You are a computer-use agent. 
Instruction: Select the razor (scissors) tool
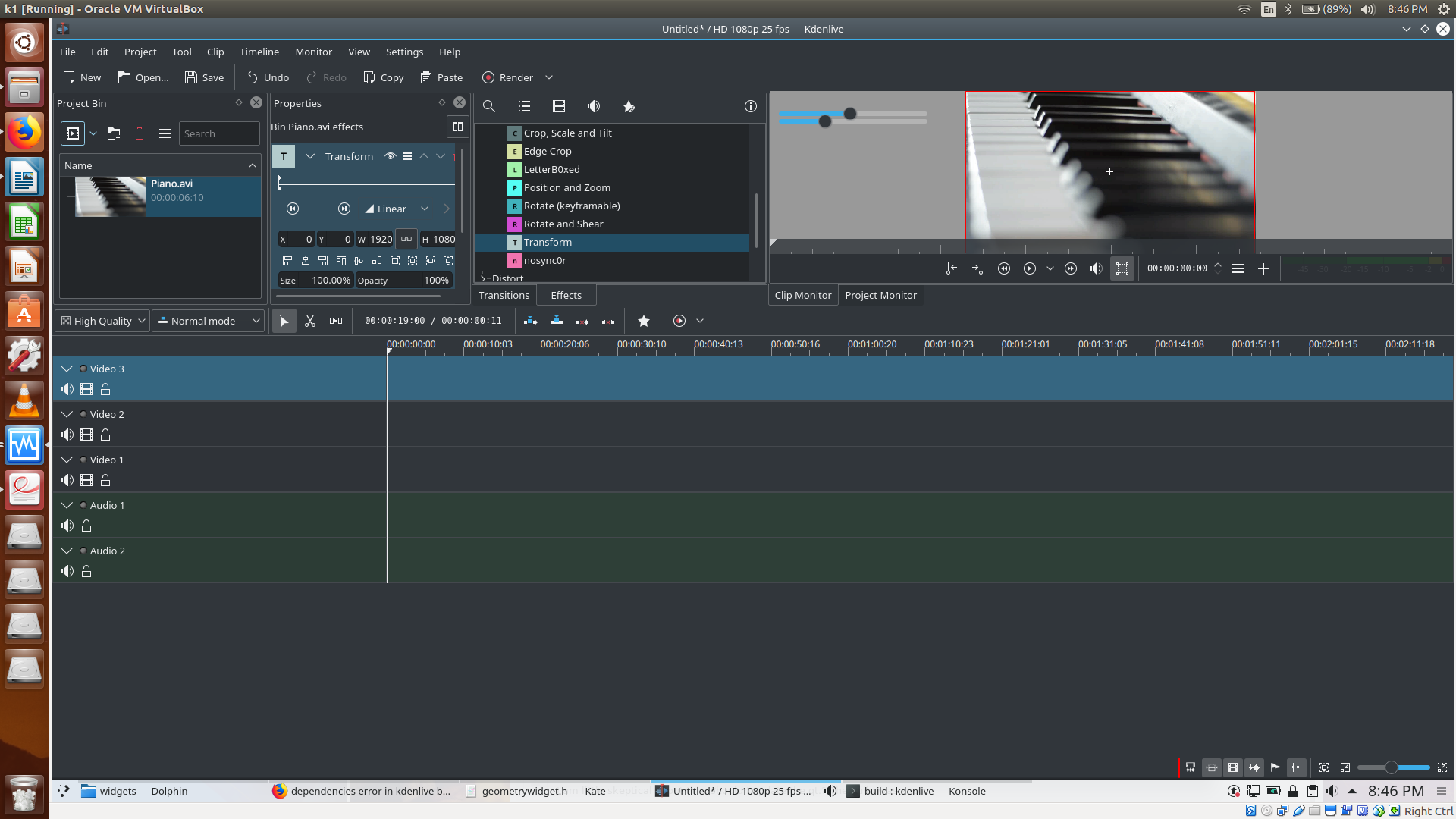[310, 321]
